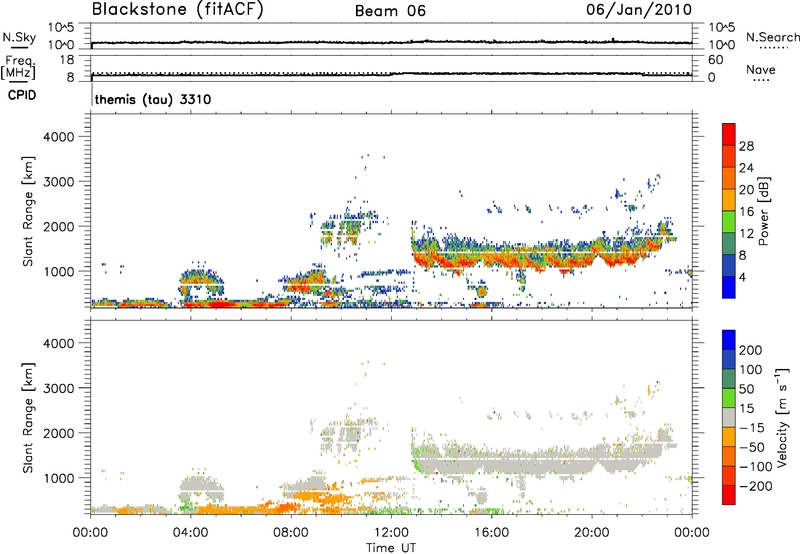Click the 'Nave' legend label
This screenshot has width=800, height=554.
pyautogui.click(x=761, y=69)
